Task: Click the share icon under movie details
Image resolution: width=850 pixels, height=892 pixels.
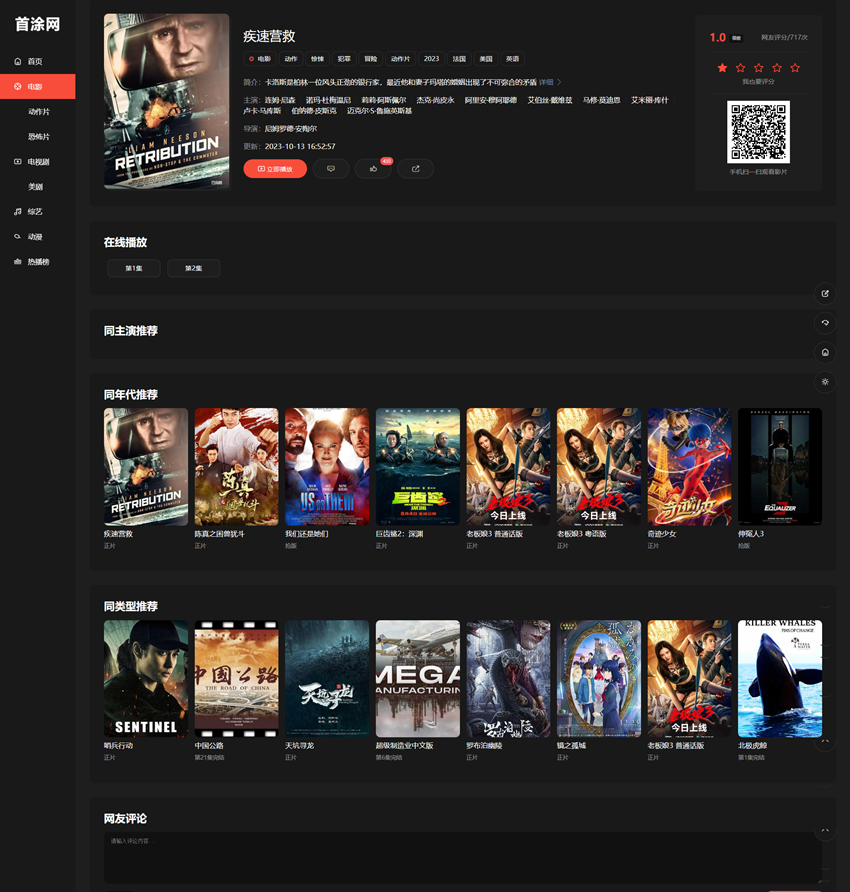Action: 415,169
